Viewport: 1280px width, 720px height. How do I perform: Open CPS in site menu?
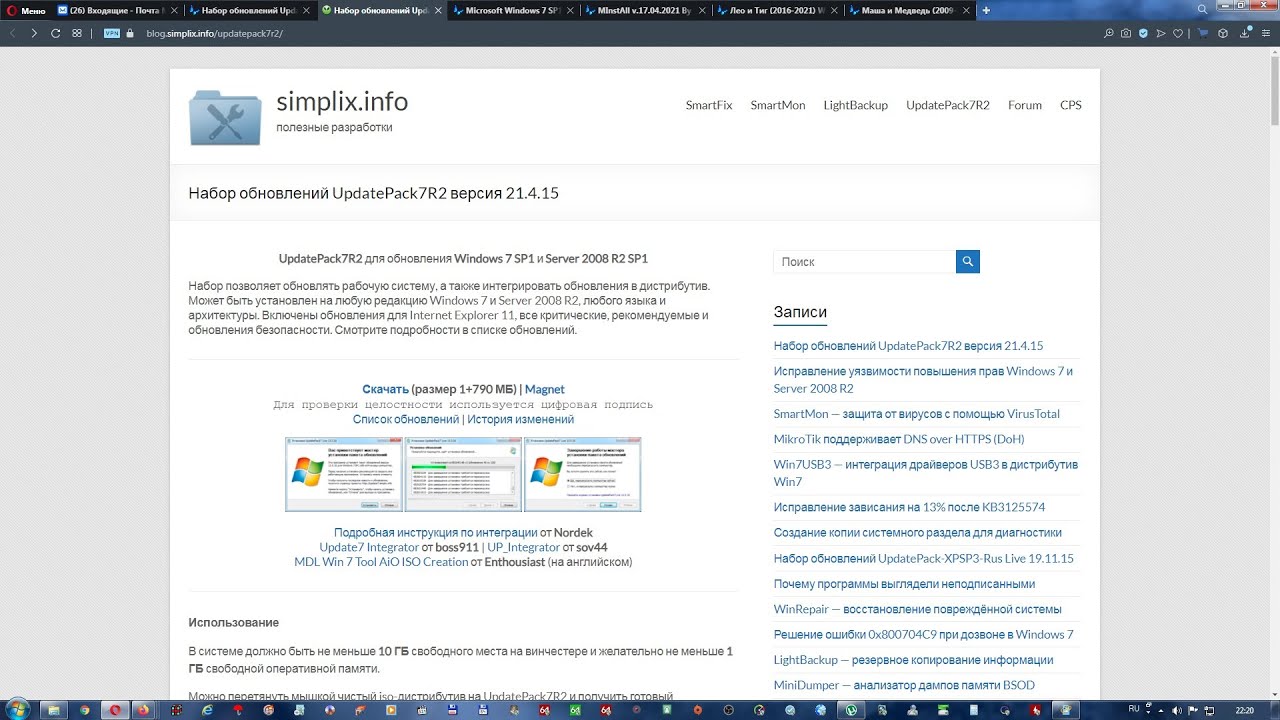click(x=1071, y=105)
